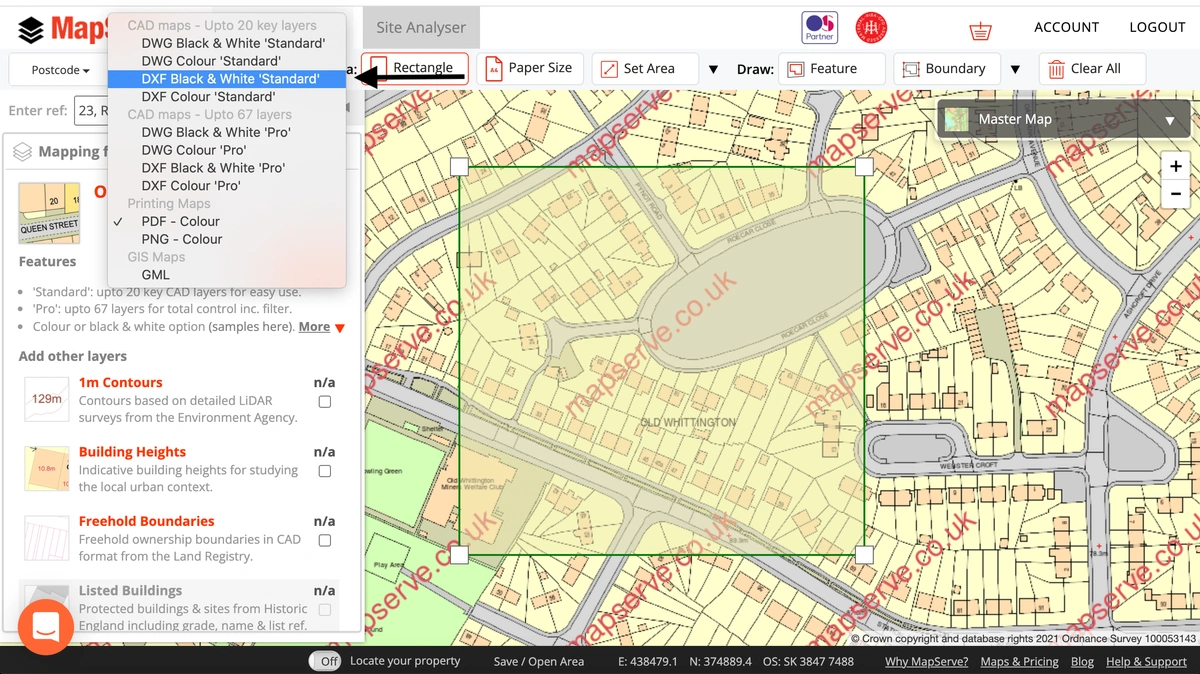Click the 1m Contours heading link

(120, 382)
